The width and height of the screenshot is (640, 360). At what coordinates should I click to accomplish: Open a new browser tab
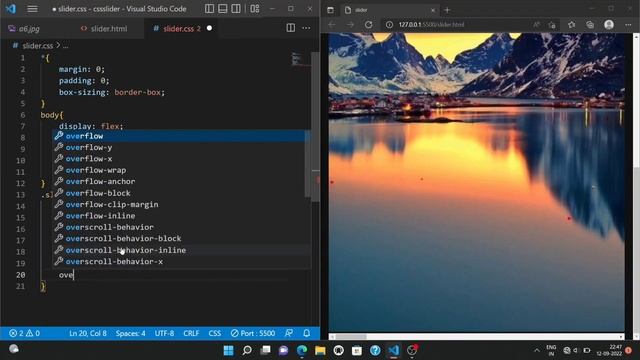click(x=447, y=10)
